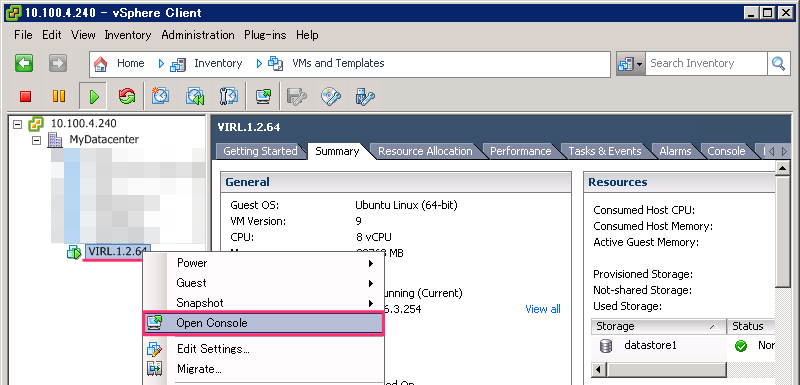Open the Snapshot Manager toolbar icon
Screen dimensions: 800x385
point(229,95)
